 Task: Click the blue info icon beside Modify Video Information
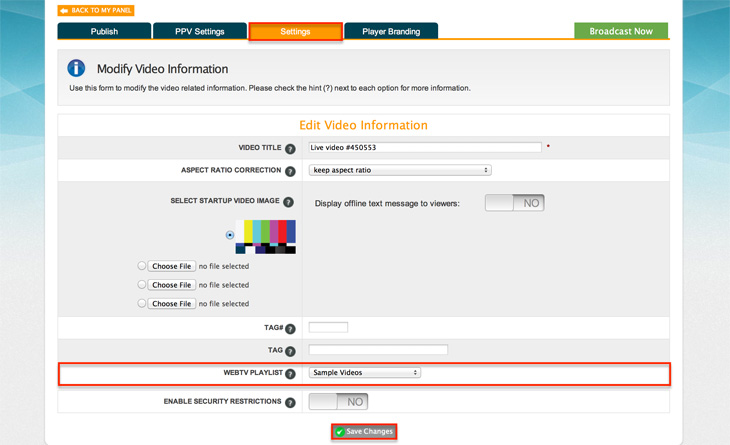[76, 68]
